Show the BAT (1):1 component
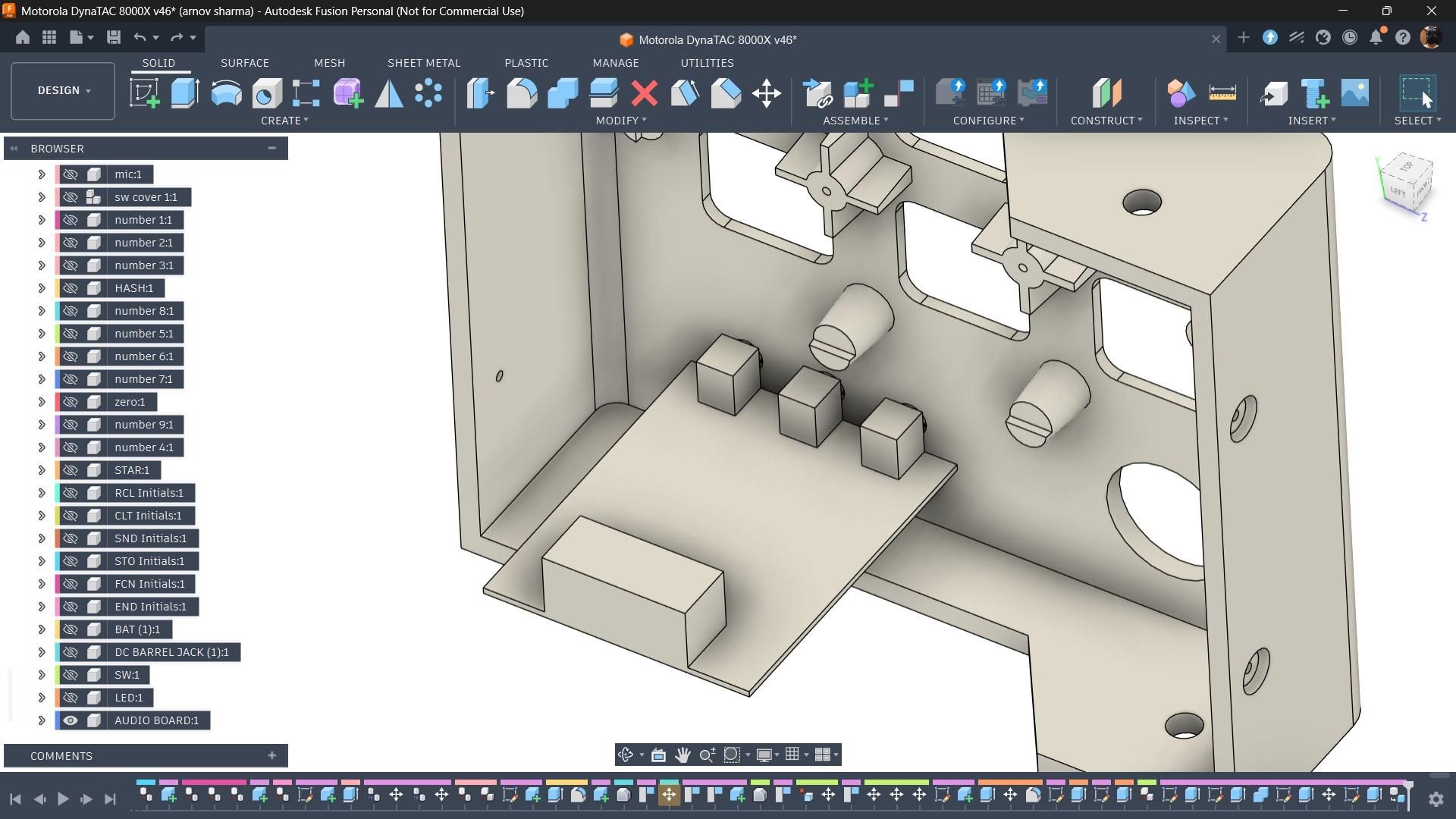 [x=71, y=629]
